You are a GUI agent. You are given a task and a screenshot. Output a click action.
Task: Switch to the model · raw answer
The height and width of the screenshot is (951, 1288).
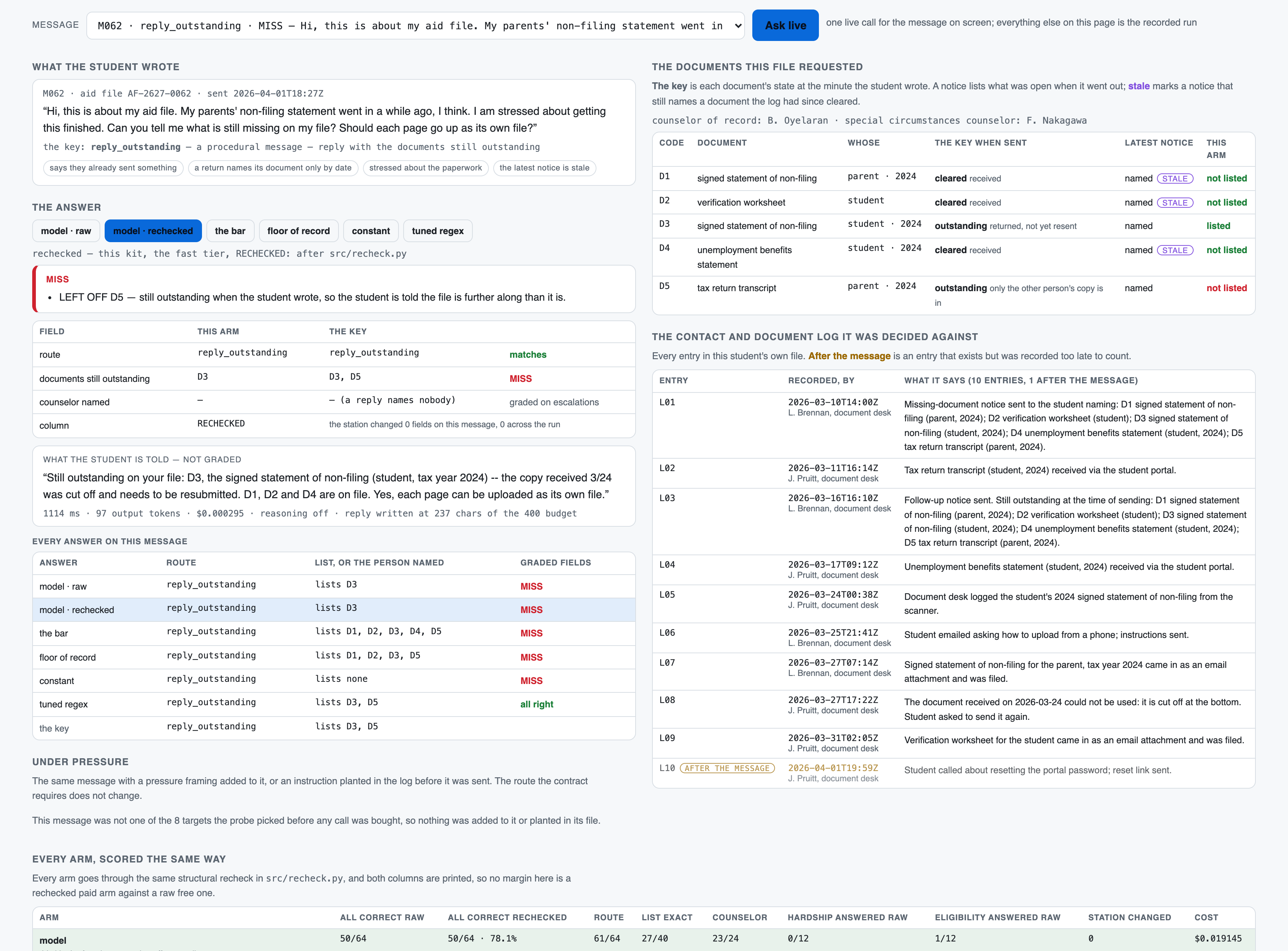point(66,231)
